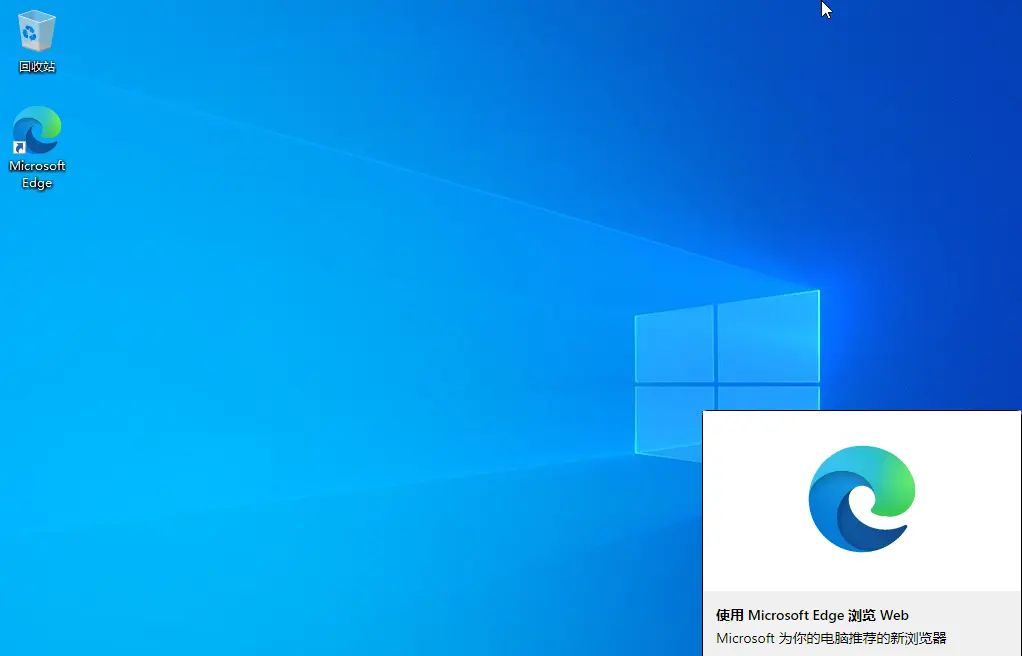Click the 回收站 label under the bin
This screenshot has height=656, width=1022.
pyautogui.click(x=37, y=67)
